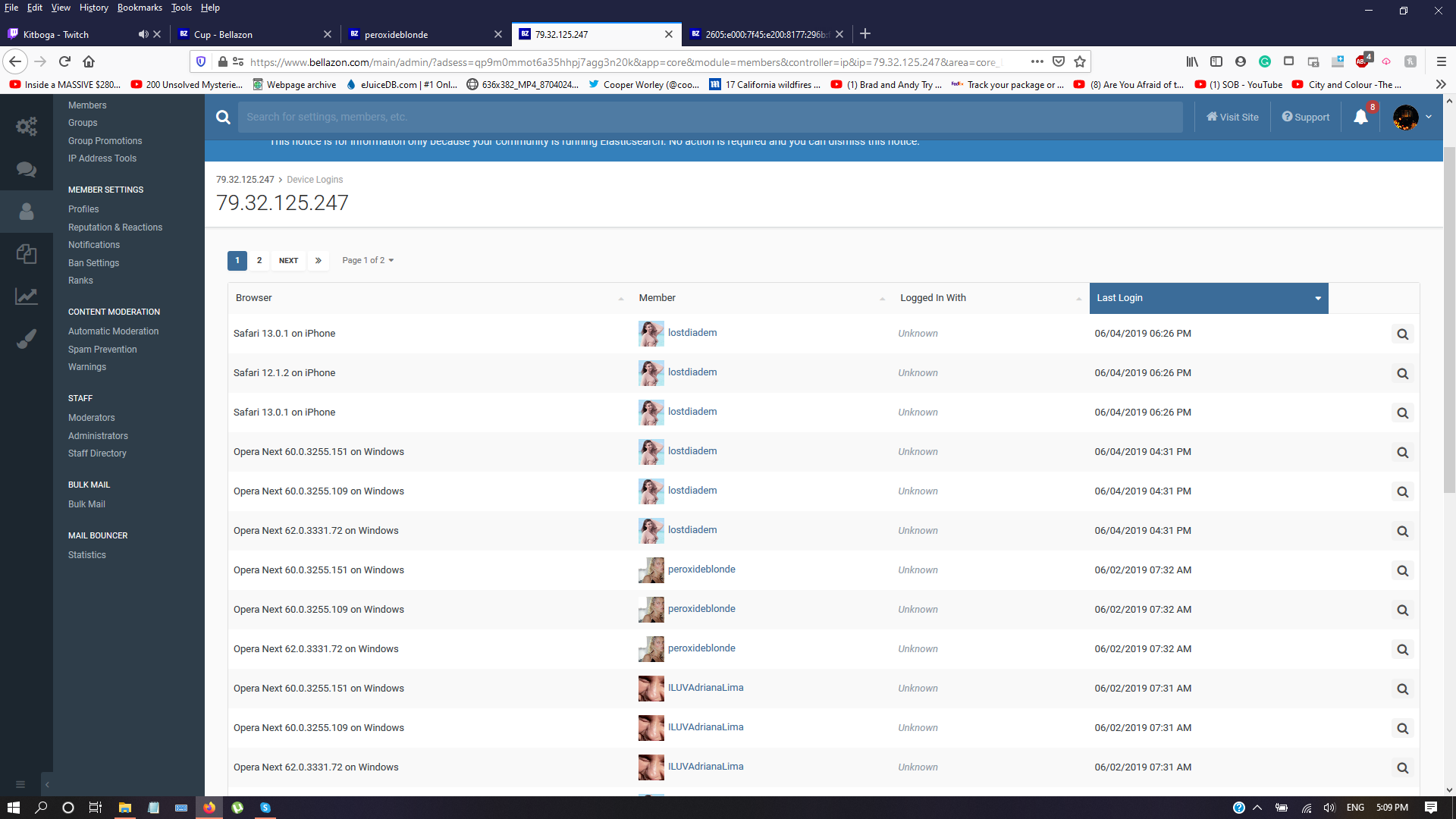The height and width of the screenshot is (819, 1456).
Task: Open notifications bell in admin header
Action: pos(1360,117)
